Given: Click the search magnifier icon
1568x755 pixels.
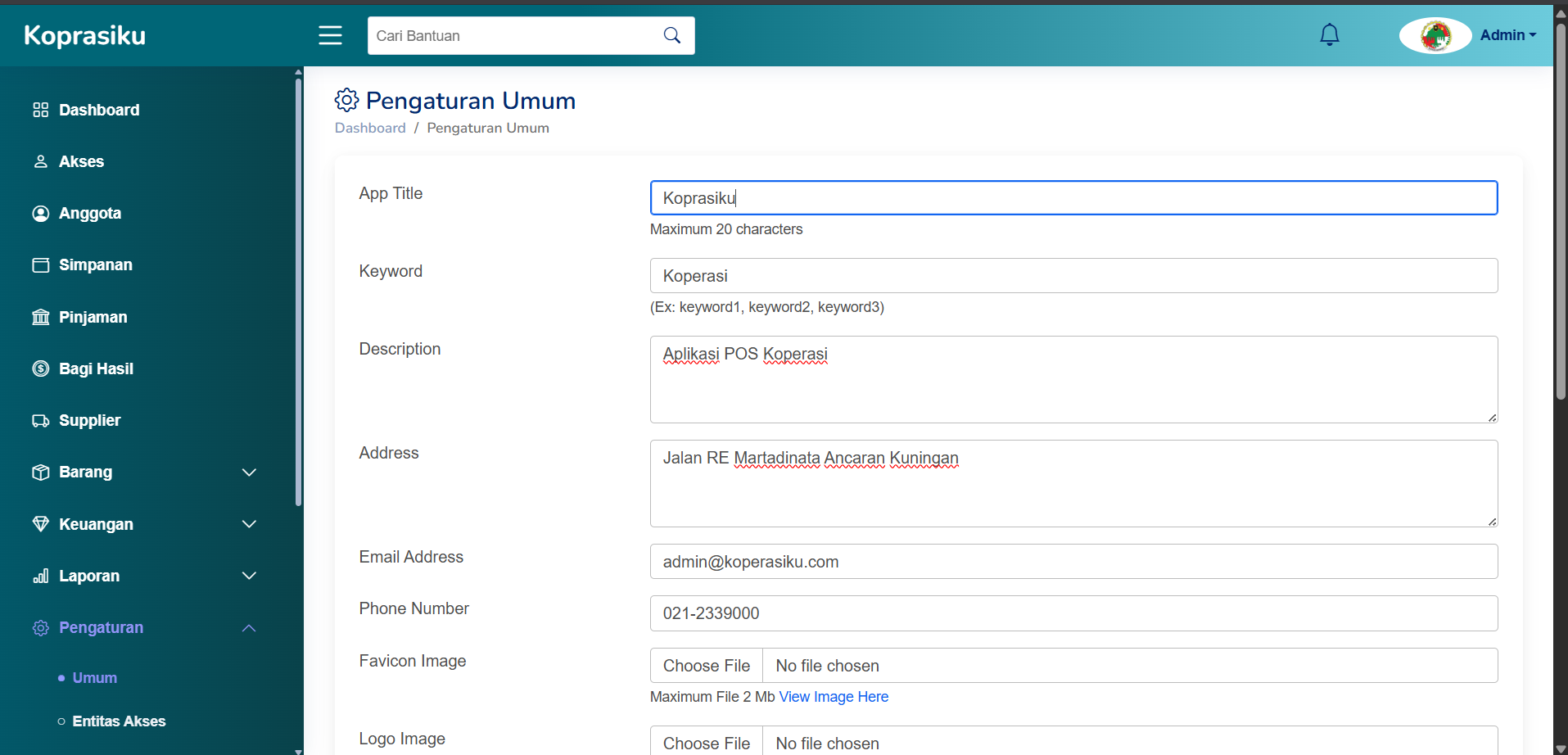Looking at the screenshot, I should pos(671,35).
